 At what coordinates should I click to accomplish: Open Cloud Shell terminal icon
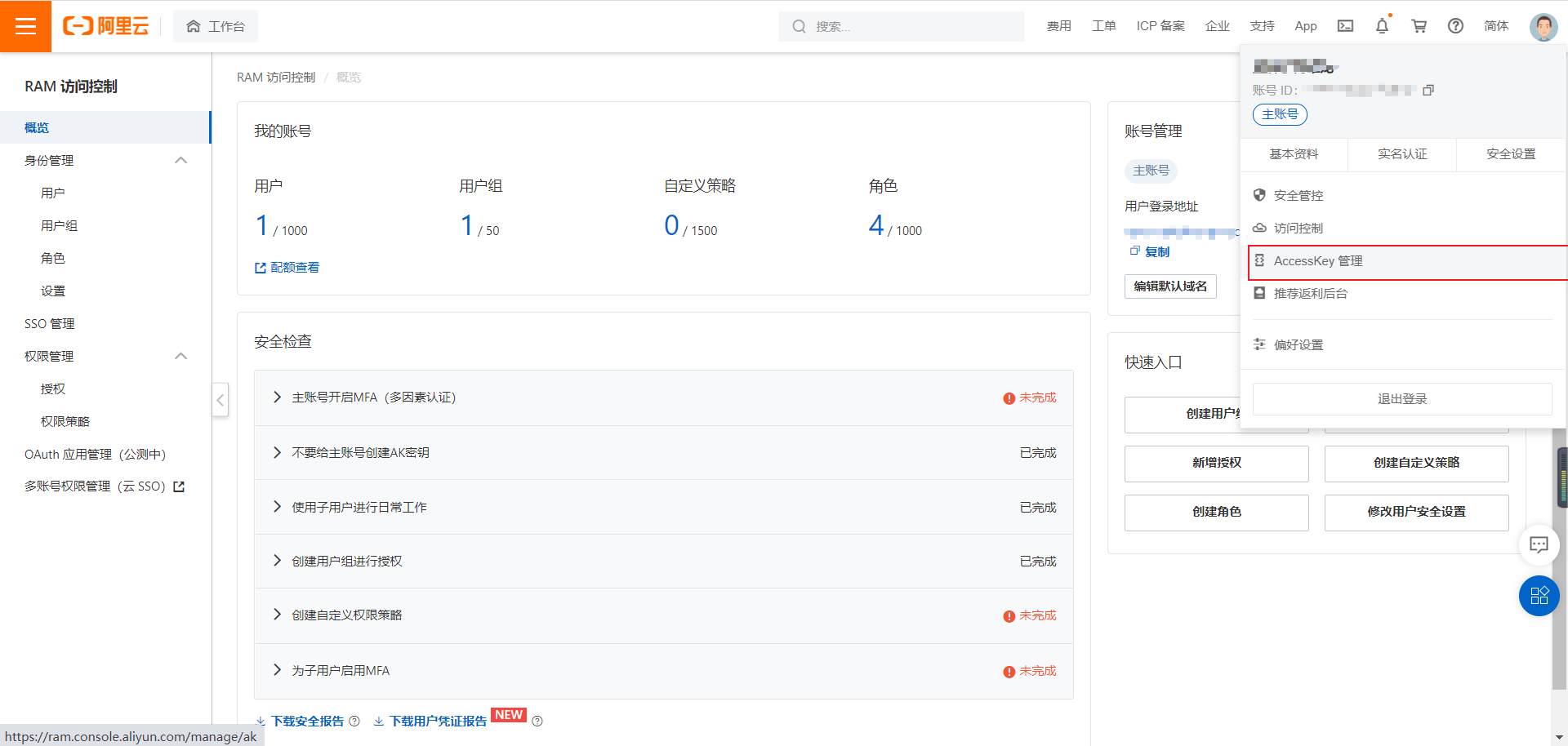[x=1345, y=26]
